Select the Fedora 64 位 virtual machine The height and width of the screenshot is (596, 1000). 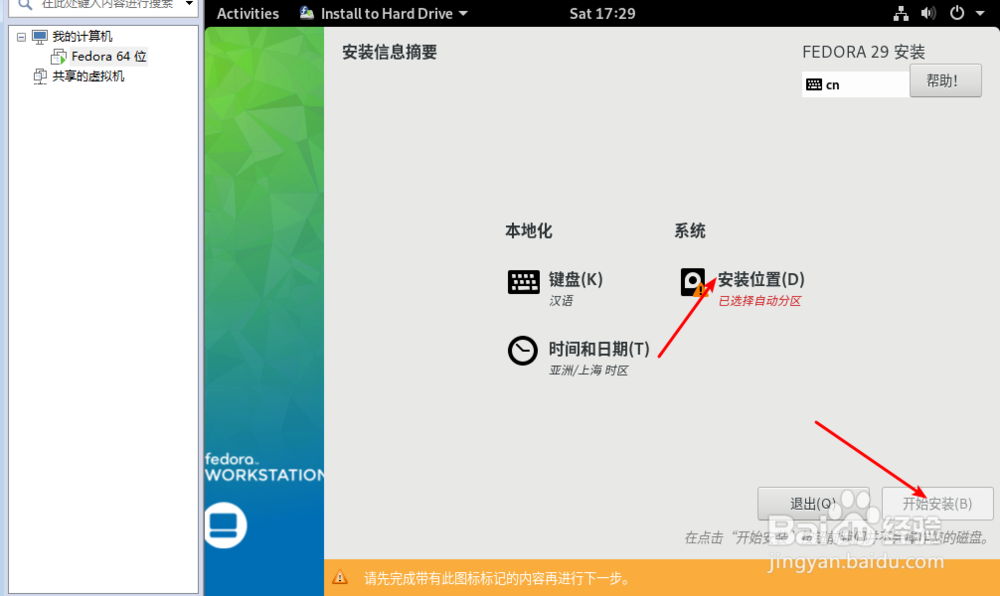[x=109, y=57]
